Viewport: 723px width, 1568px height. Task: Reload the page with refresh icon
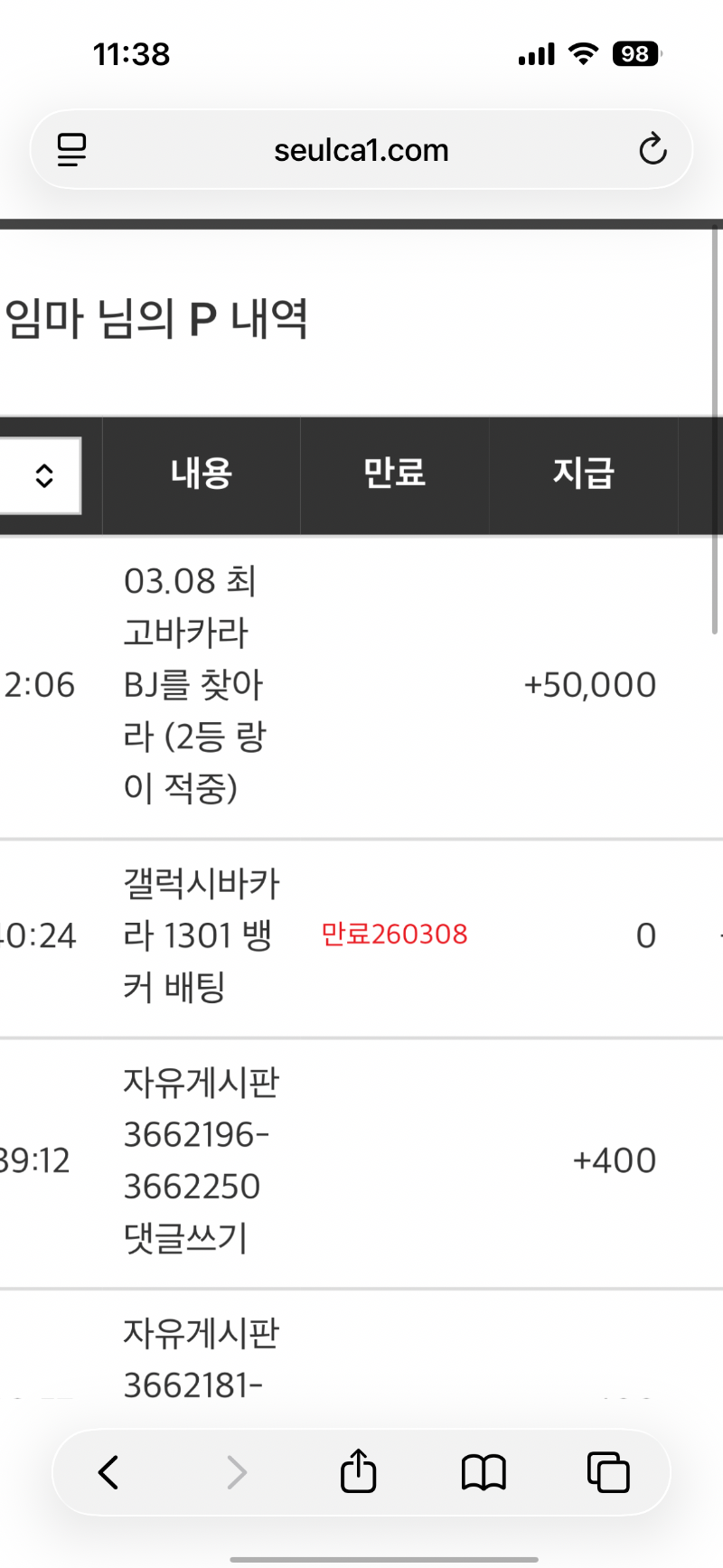tap(652, 150)
